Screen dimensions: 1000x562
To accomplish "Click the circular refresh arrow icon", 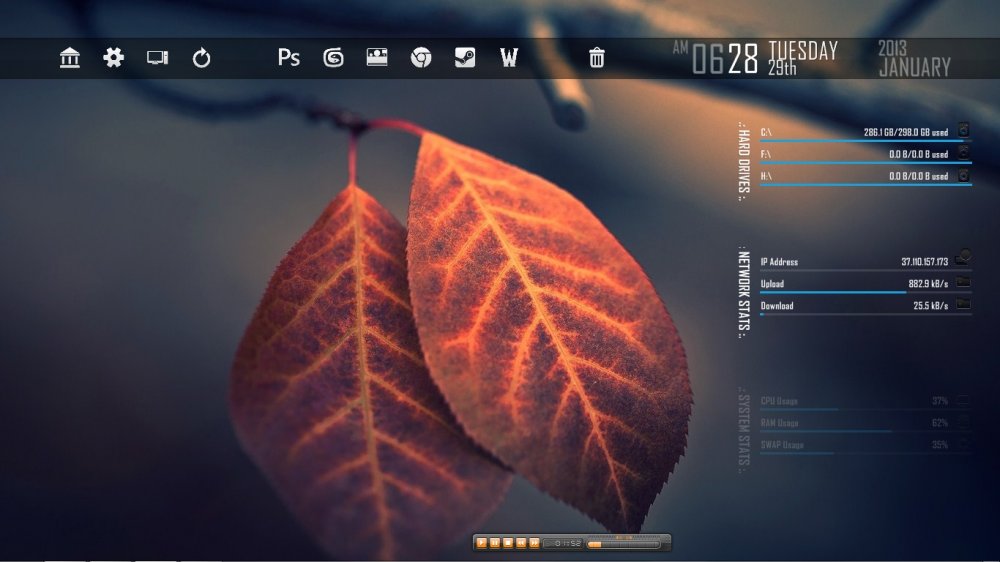I will pyautogui.click(x=202, y=58).
